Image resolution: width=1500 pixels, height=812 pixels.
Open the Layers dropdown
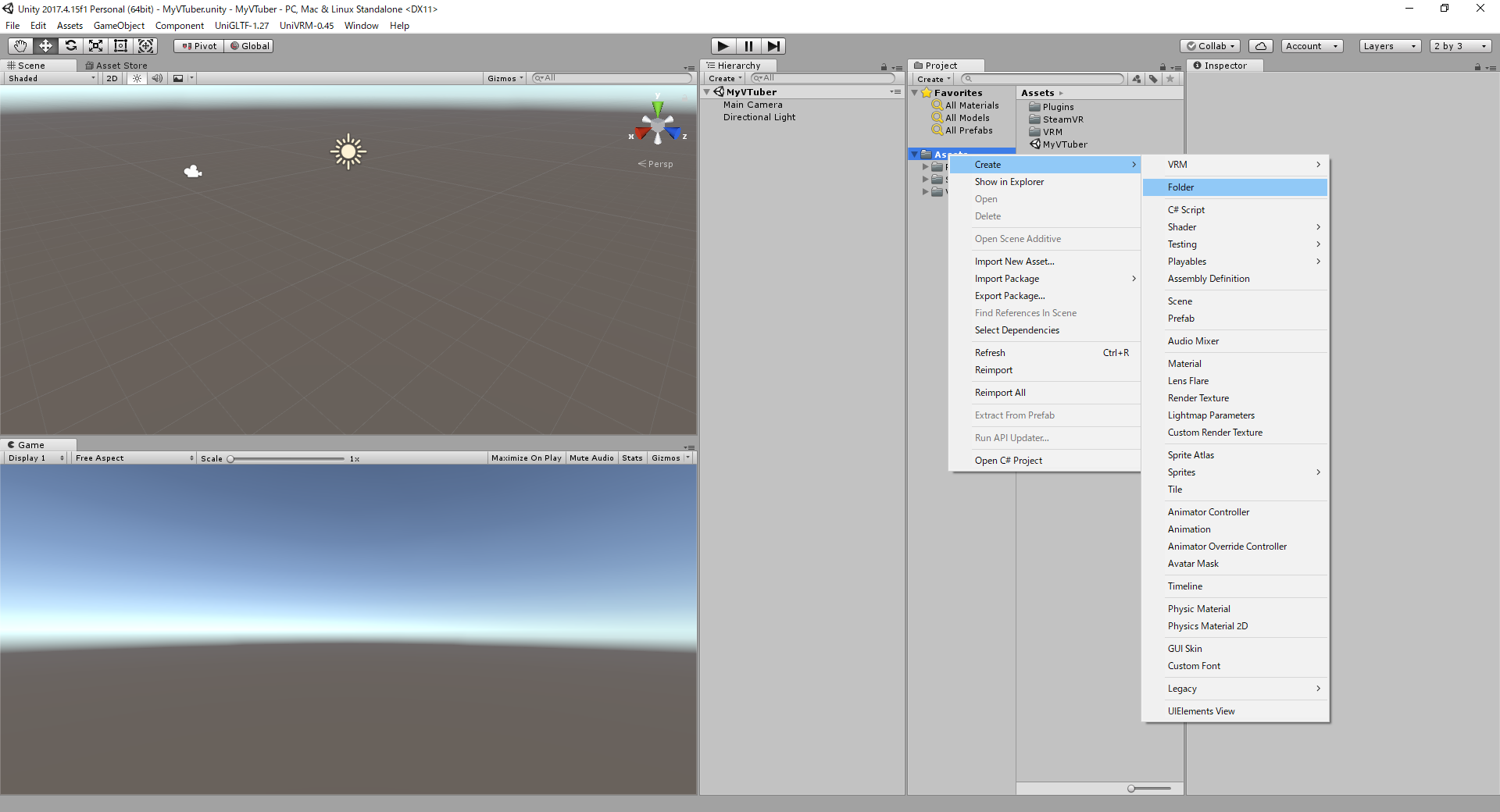click(1389, 46)
